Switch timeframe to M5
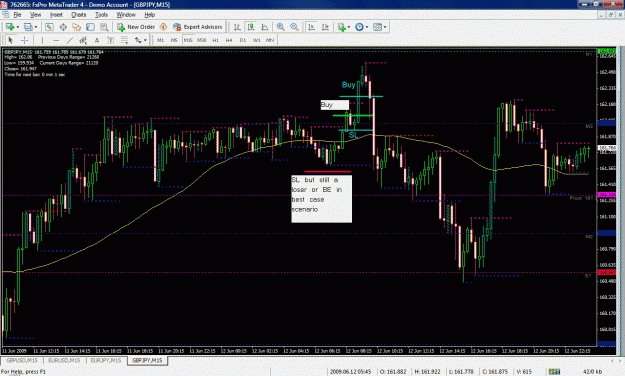This screenshot has width=625, height=376. tap(174, 40)
